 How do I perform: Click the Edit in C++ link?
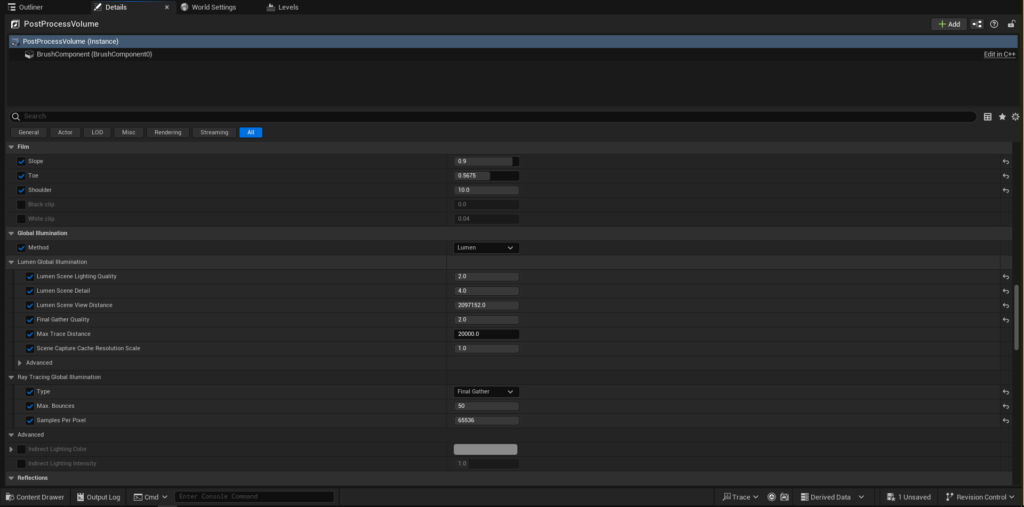point(1000,54)
